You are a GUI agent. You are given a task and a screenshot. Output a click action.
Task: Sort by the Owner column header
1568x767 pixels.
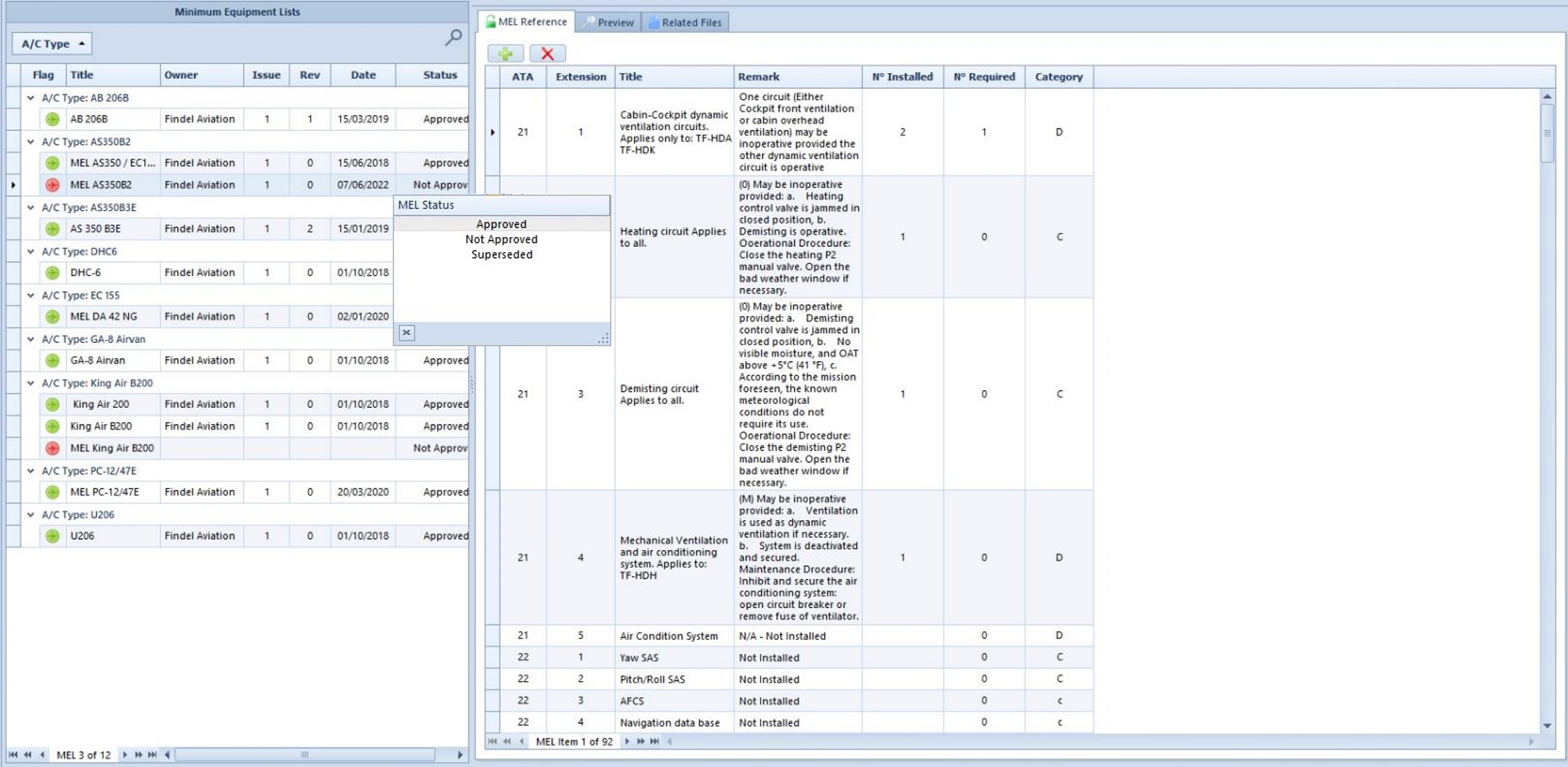coord(202,75)
